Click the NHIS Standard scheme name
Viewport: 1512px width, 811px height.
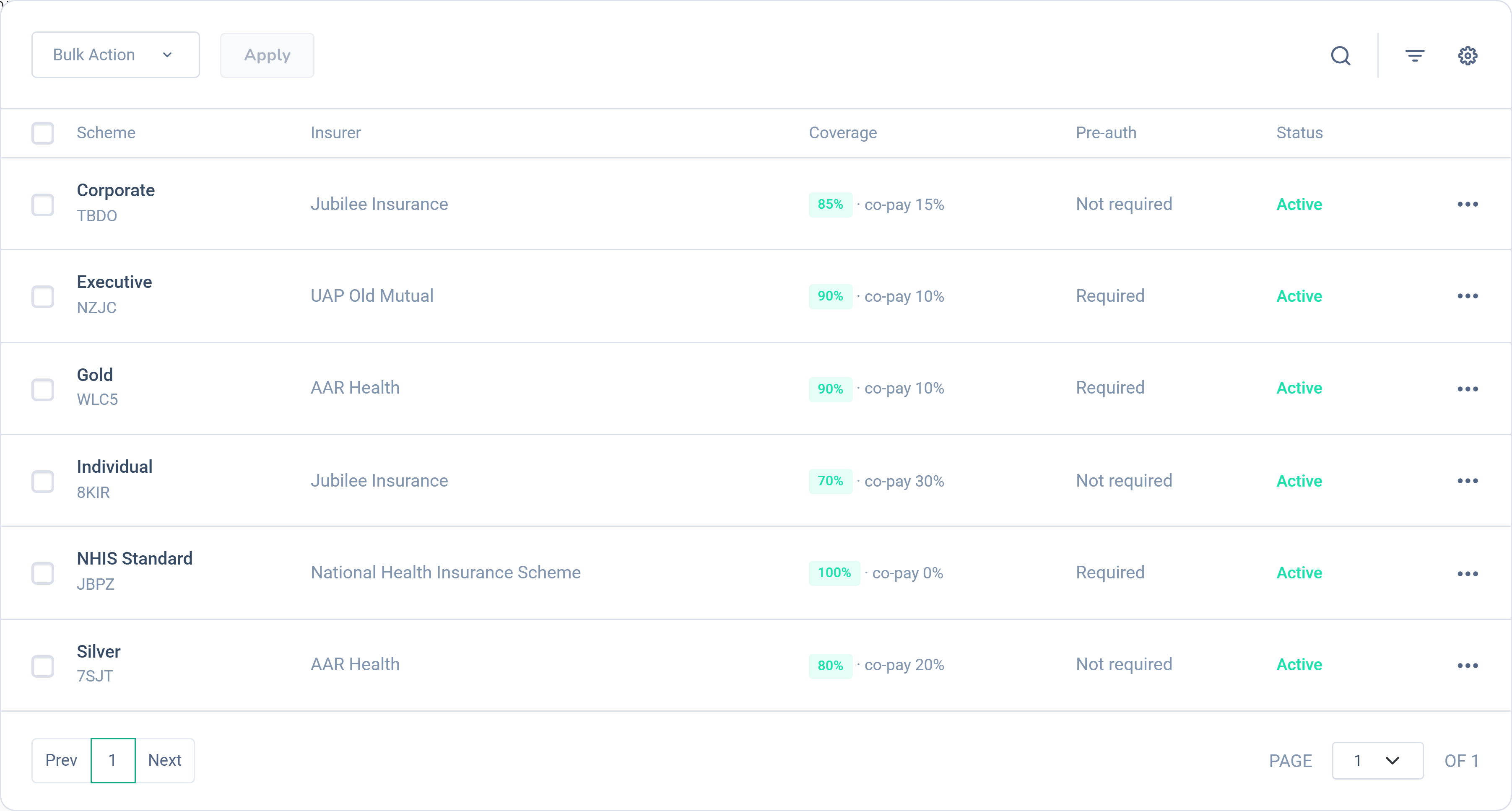click(x=135, y=558)
